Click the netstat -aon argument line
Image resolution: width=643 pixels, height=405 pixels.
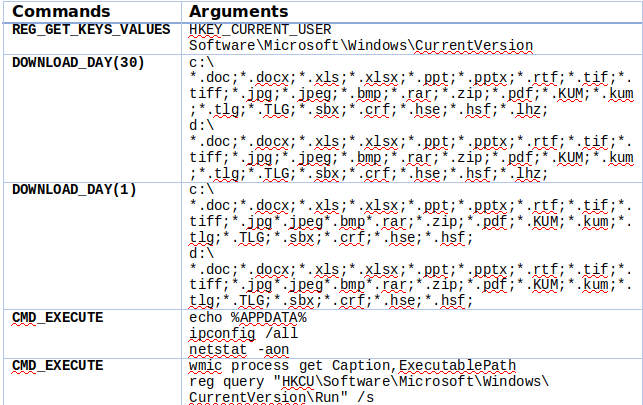239,349
